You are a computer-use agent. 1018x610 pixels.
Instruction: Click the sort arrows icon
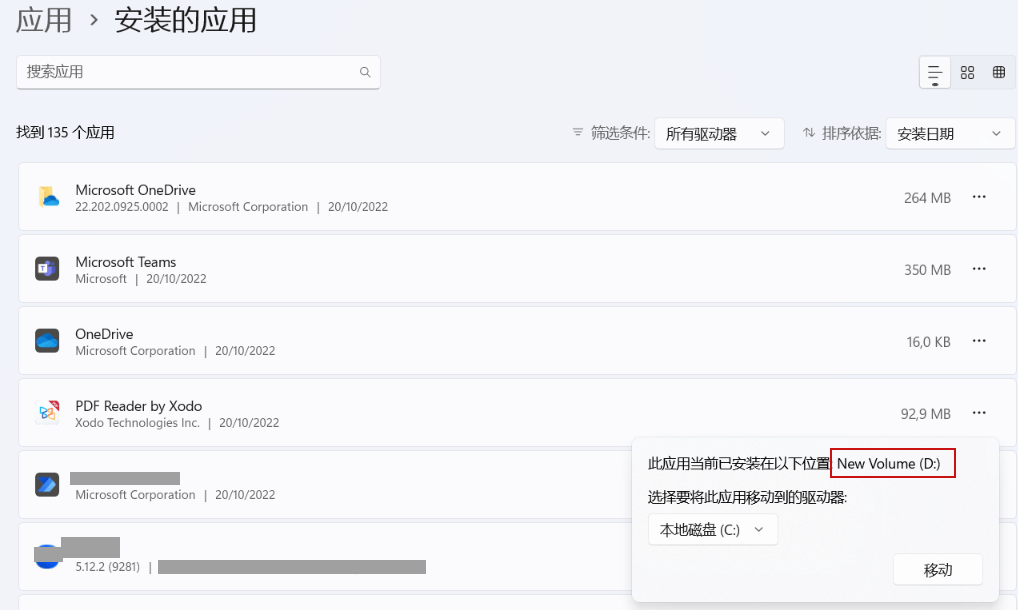[809, 132]
